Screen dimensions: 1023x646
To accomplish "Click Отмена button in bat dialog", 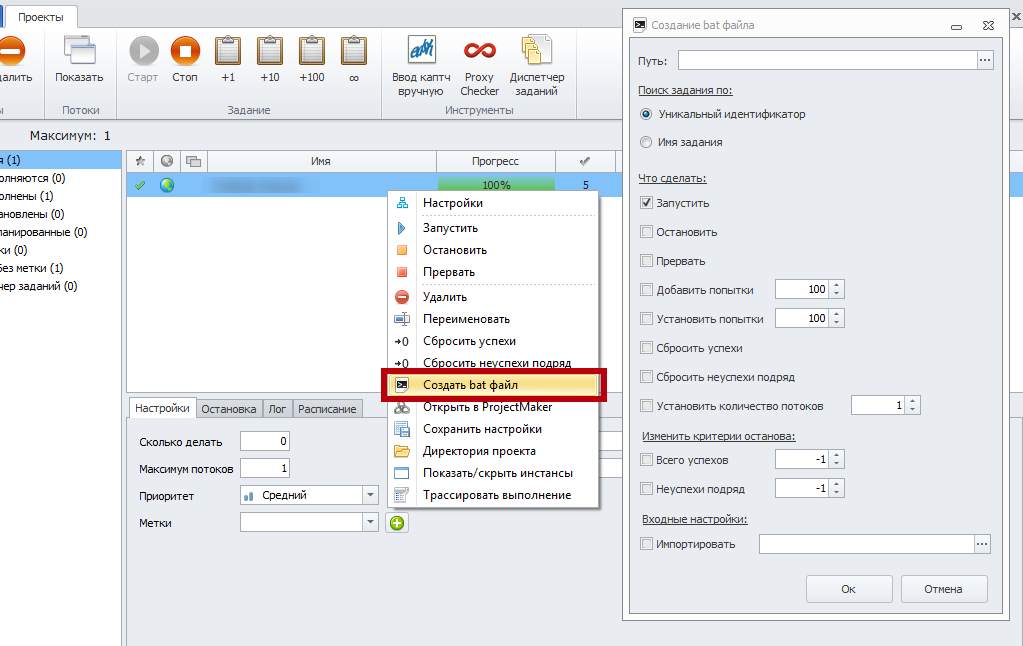I will (943, 589).
